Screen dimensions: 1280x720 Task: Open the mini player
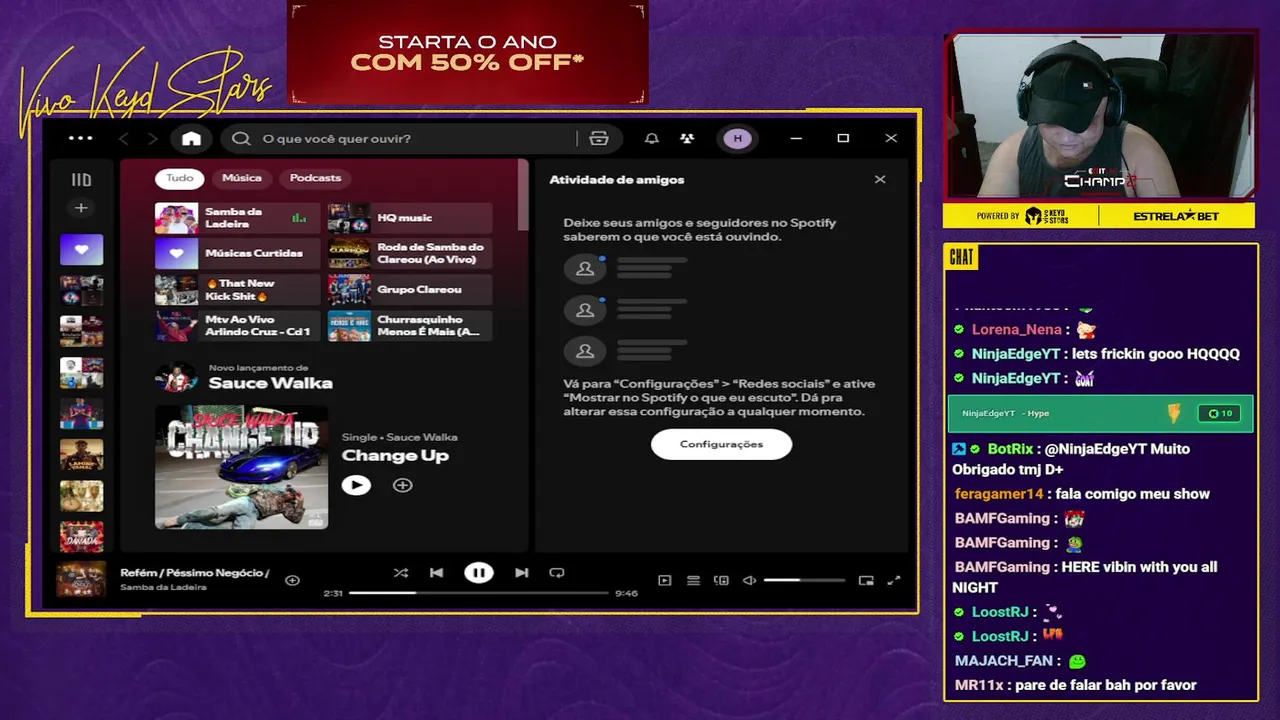(x=866, y=580)
